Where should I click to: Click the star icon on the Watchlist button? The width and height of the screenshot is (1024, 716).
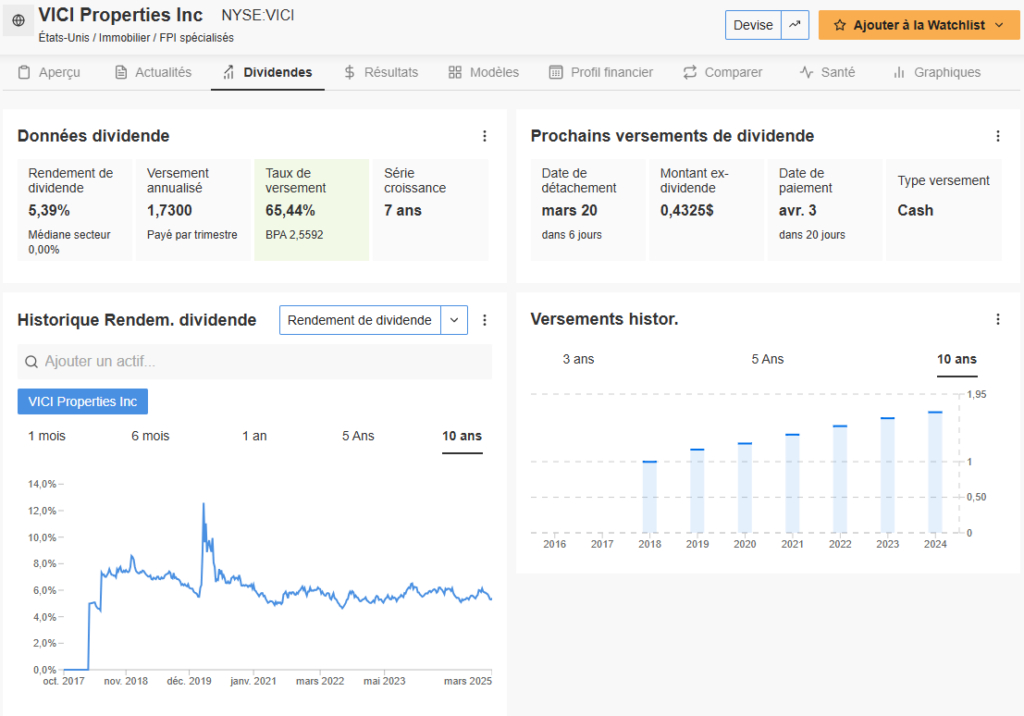point(839,25)
